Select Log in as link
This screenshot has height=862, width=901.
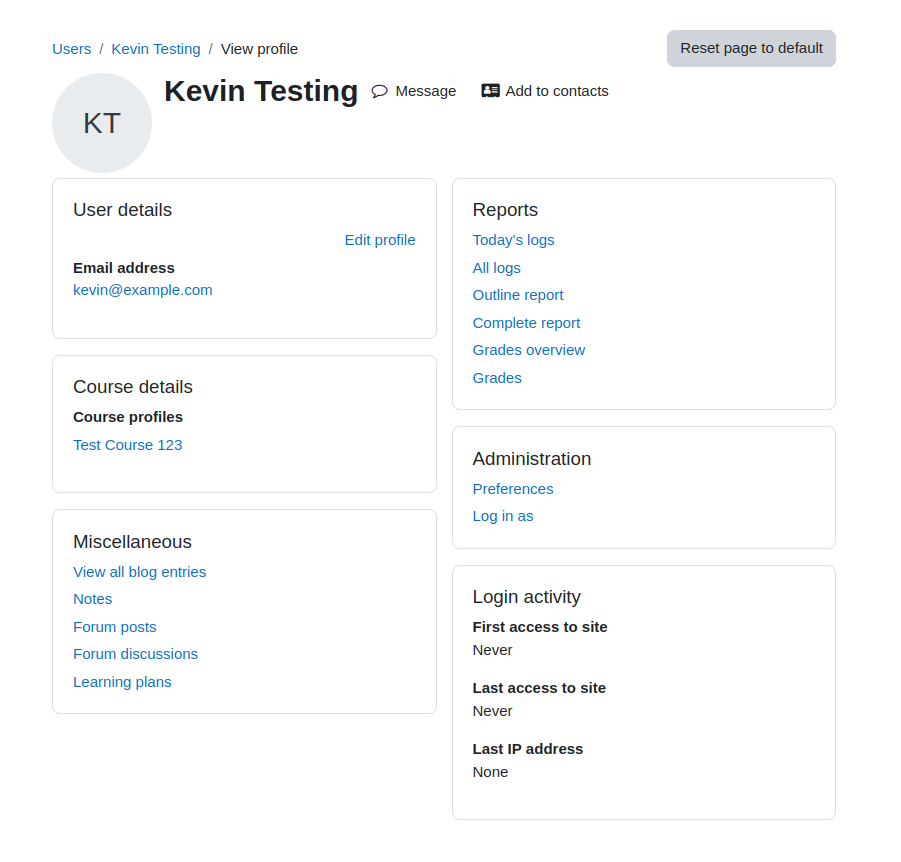(503, 517)
